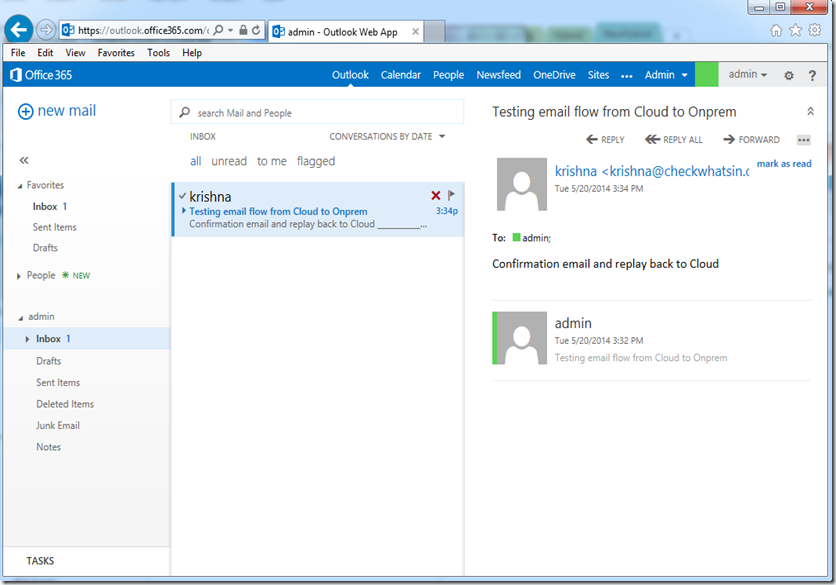The width and height of the screenshot is (836, 585).
Task: Go to People in the top navigation
Action: [448, 75]
